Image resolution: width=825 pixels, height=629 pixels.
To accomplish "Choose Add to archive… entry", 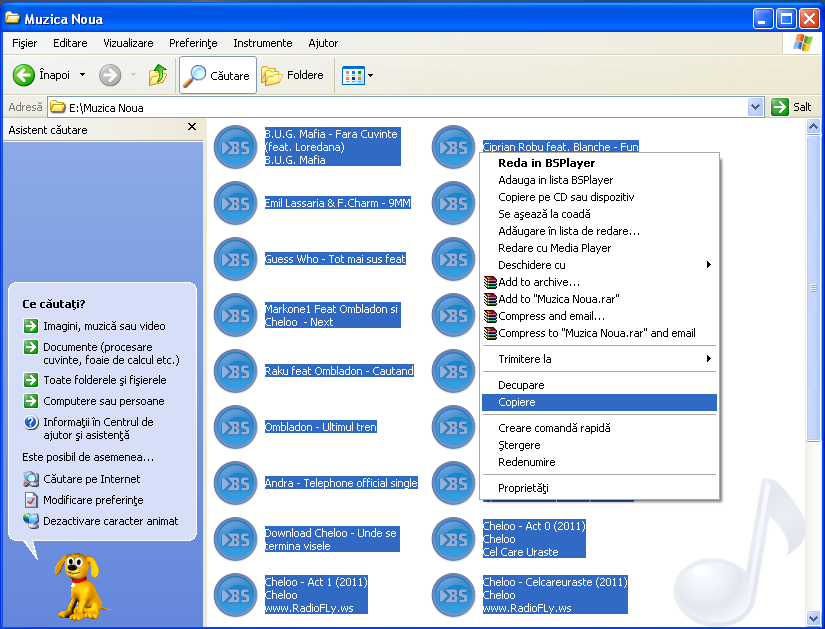I will click(x=599, y=282).
